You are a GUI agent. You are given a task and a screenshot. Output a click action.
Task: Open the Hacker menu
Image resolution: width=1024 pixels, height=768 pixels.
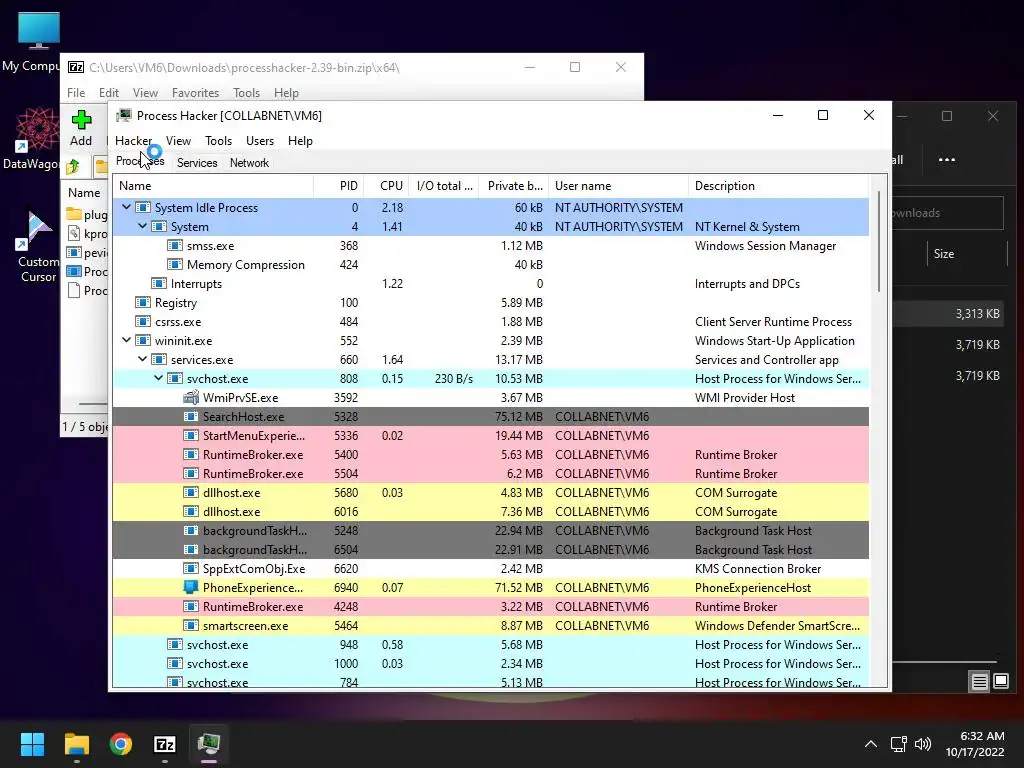pos(133,140)
